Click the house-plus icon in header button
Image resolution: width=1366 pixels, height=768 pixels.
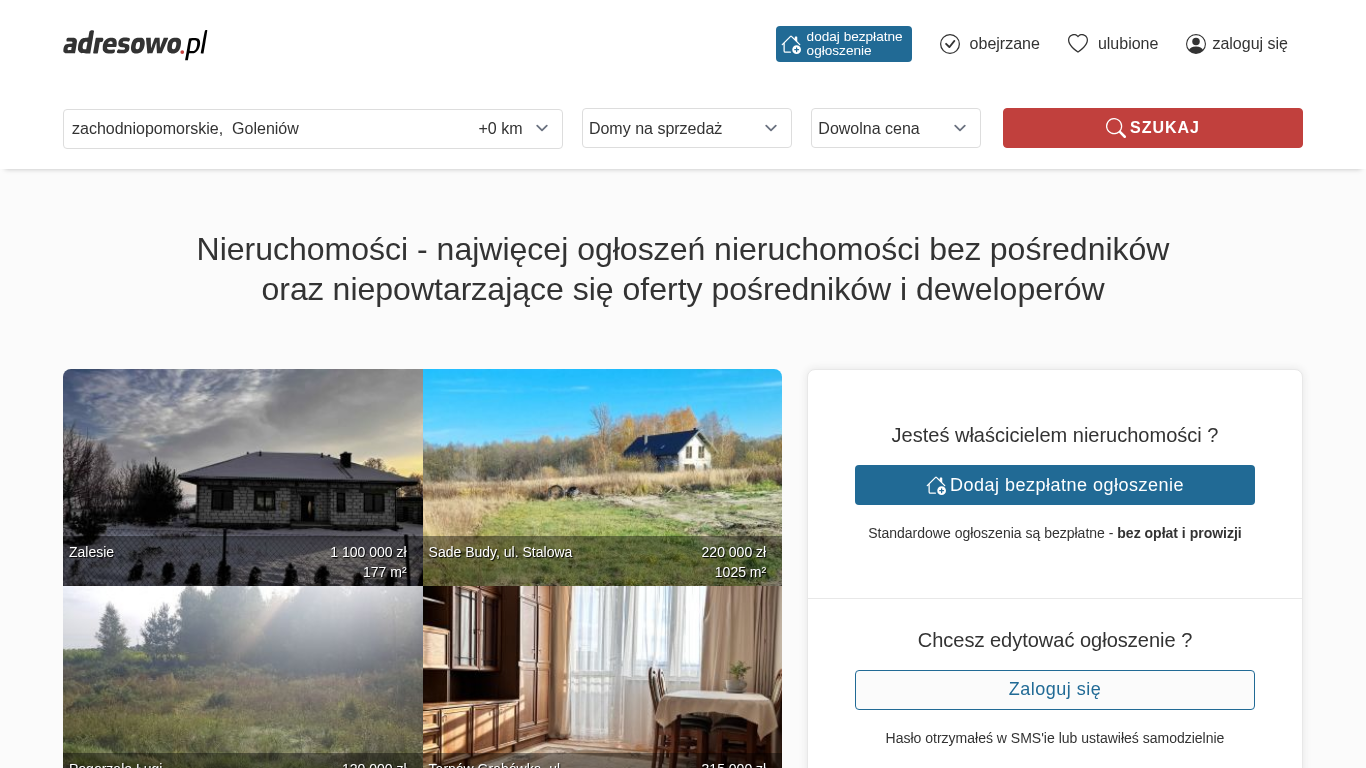coord(791,44)
